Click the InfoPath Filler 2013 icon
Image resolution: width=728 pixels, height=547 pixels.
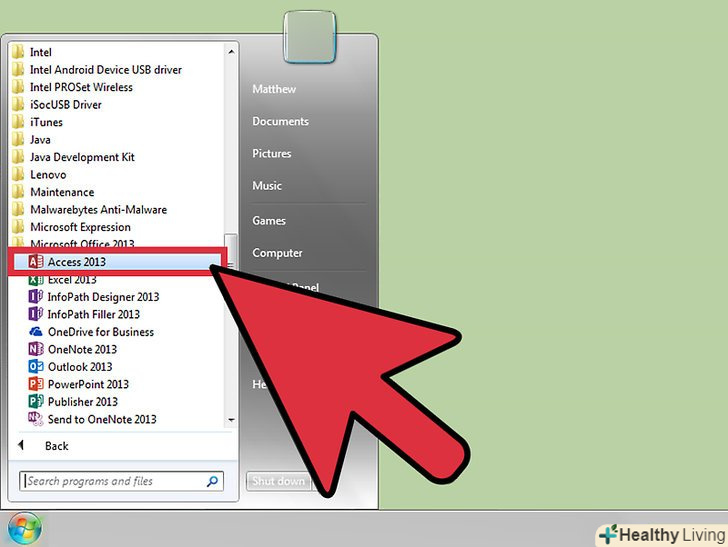[x=36, y=314]
